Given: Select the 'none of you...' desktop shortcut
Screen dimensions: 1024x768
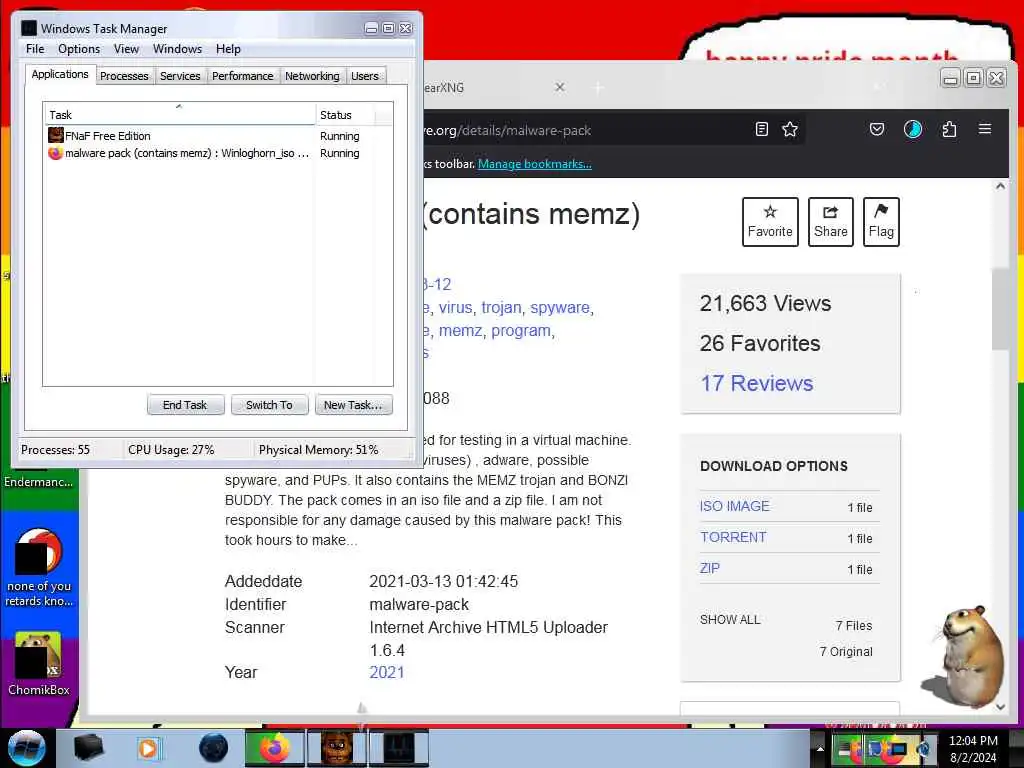Looking at the screenshot, I should point(39,568).
